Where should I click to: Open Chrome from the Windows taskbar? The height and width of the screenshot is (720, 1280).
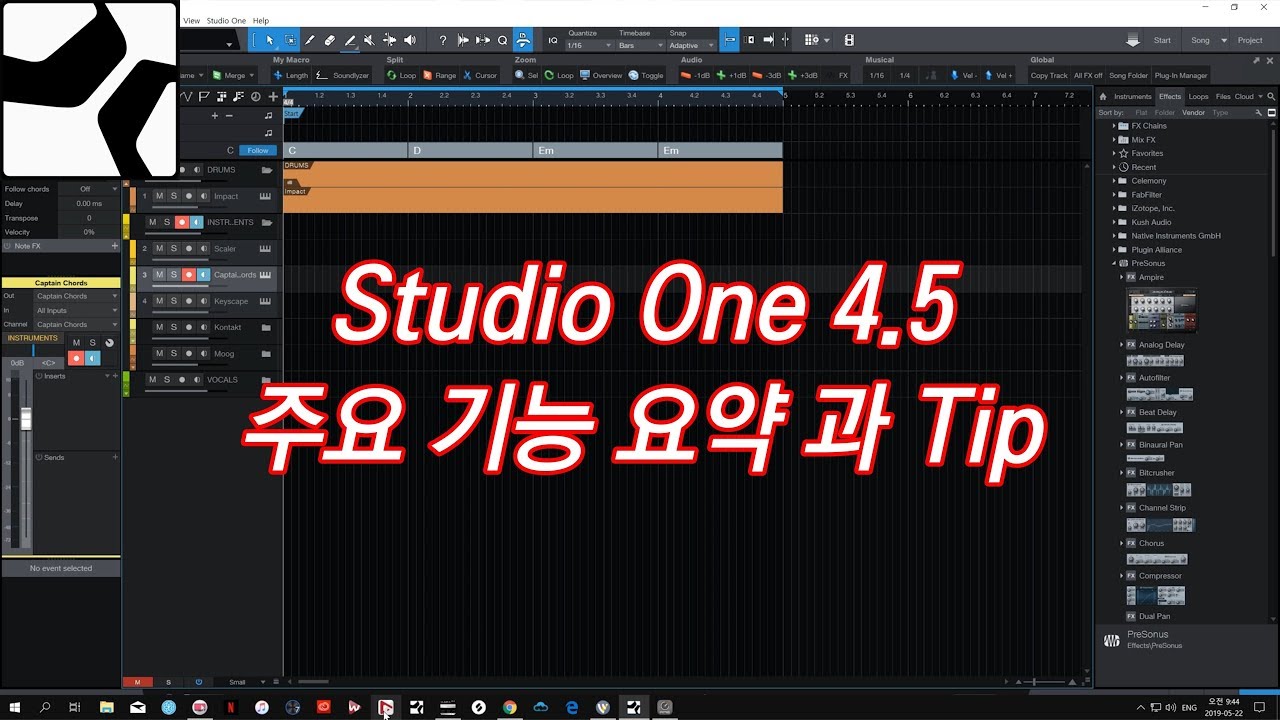(509, 707)
